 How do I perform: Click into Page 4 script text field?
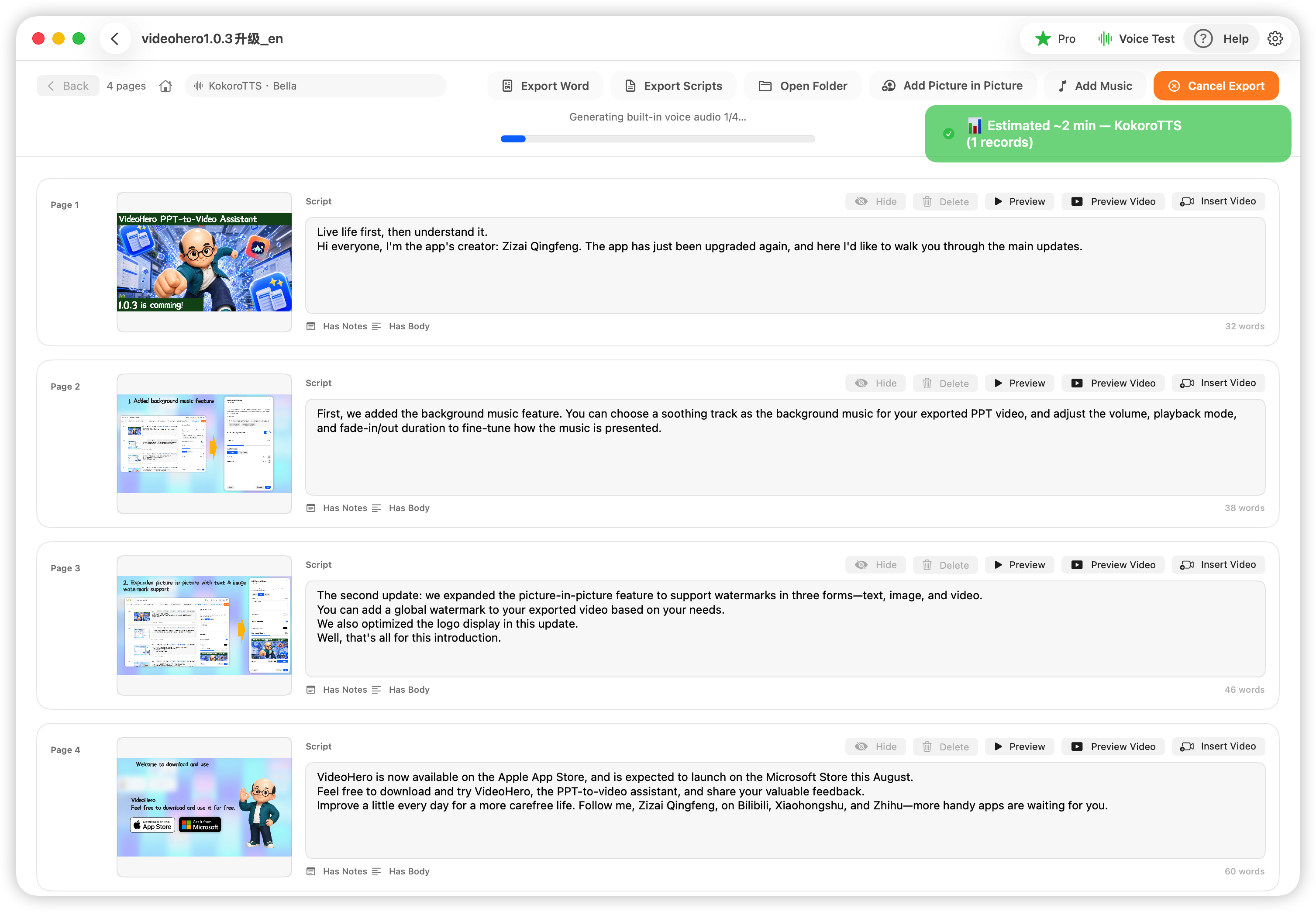click(x=785, y=811)
